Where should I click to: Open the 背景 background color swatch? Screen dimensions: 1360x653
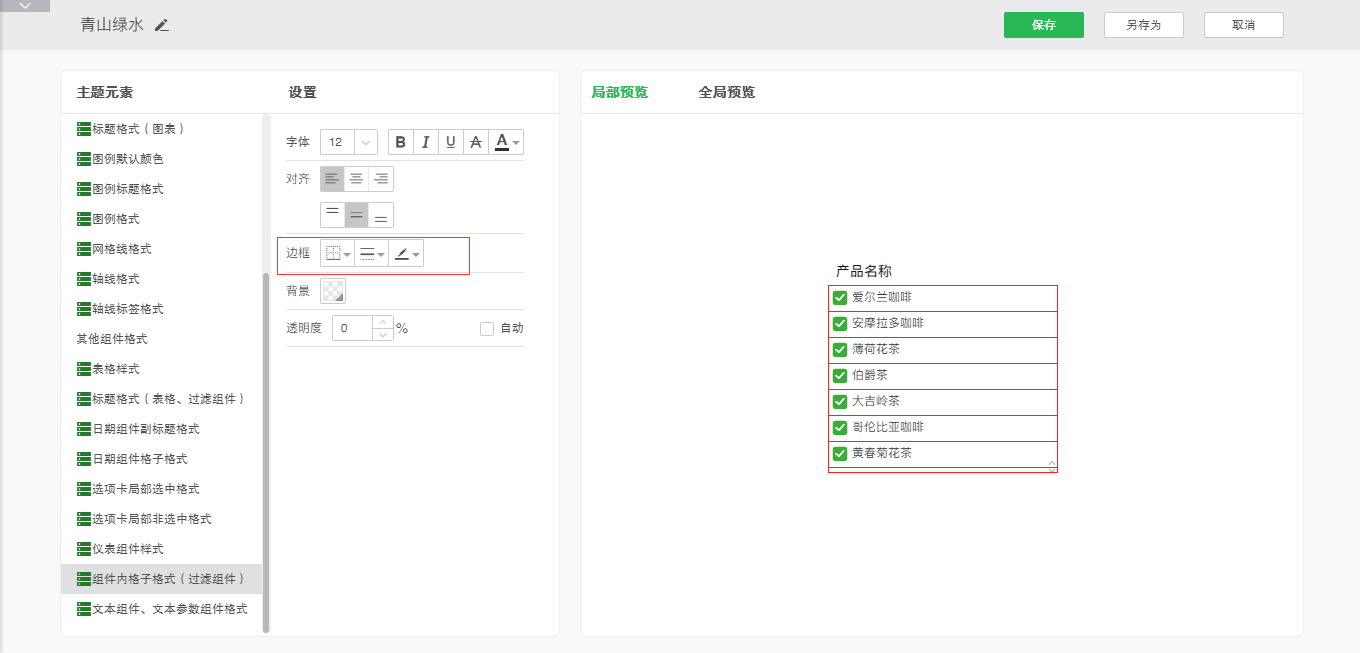333,291
